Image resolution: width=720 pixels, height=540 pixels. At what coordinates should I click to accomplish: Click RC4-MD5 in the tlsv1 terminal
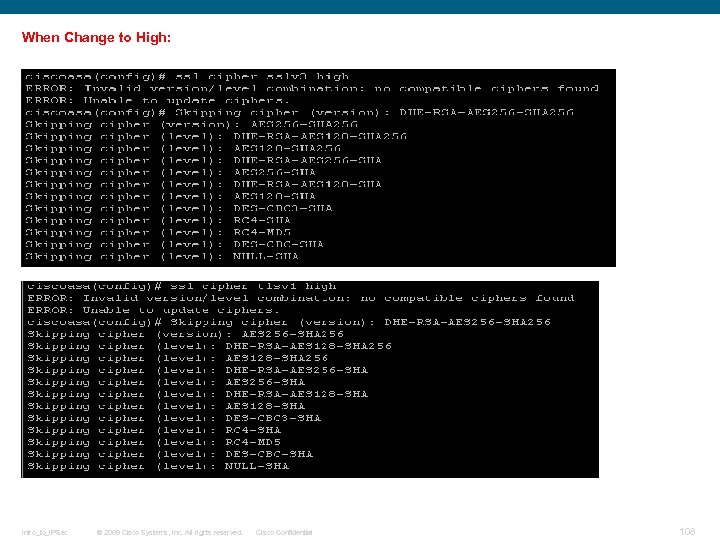[x=253, y=442]
